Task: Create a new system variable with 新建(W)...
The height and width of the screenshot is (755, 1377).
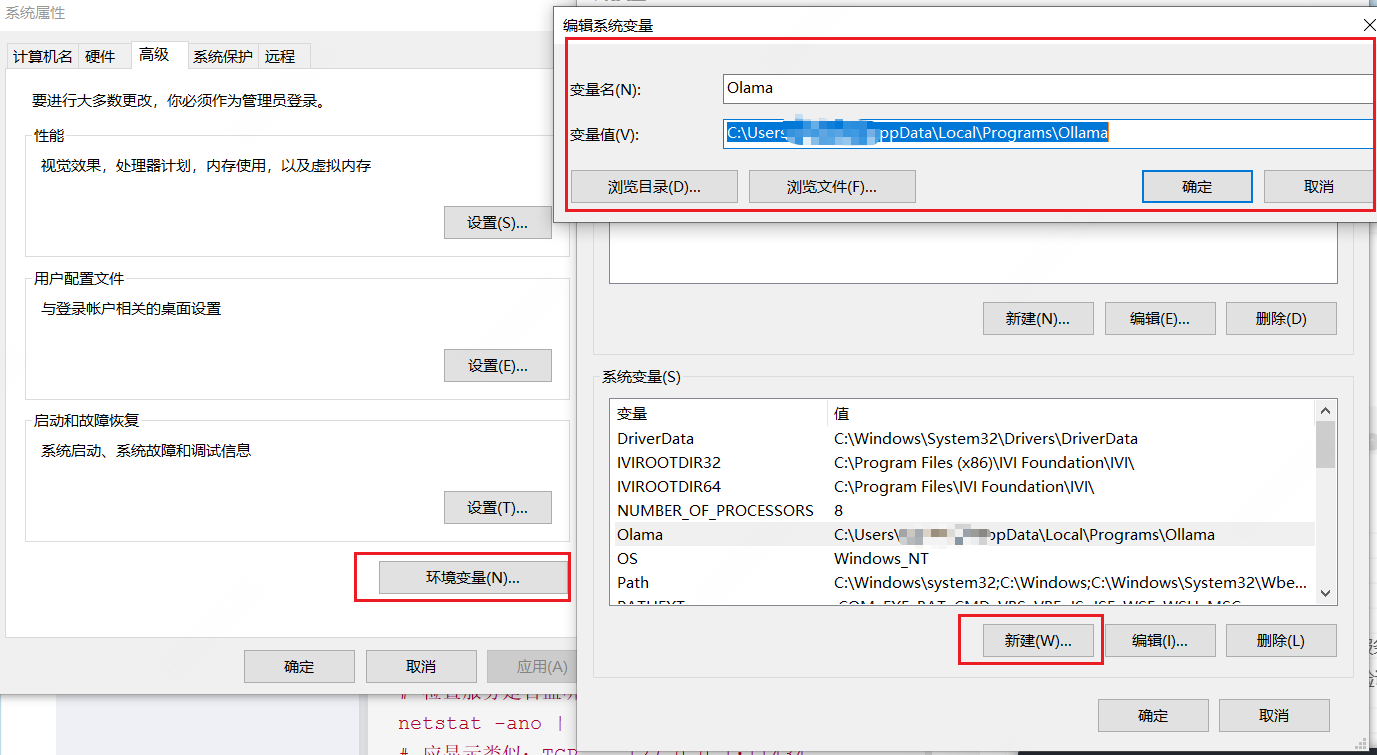Action: coord(1038,641)
